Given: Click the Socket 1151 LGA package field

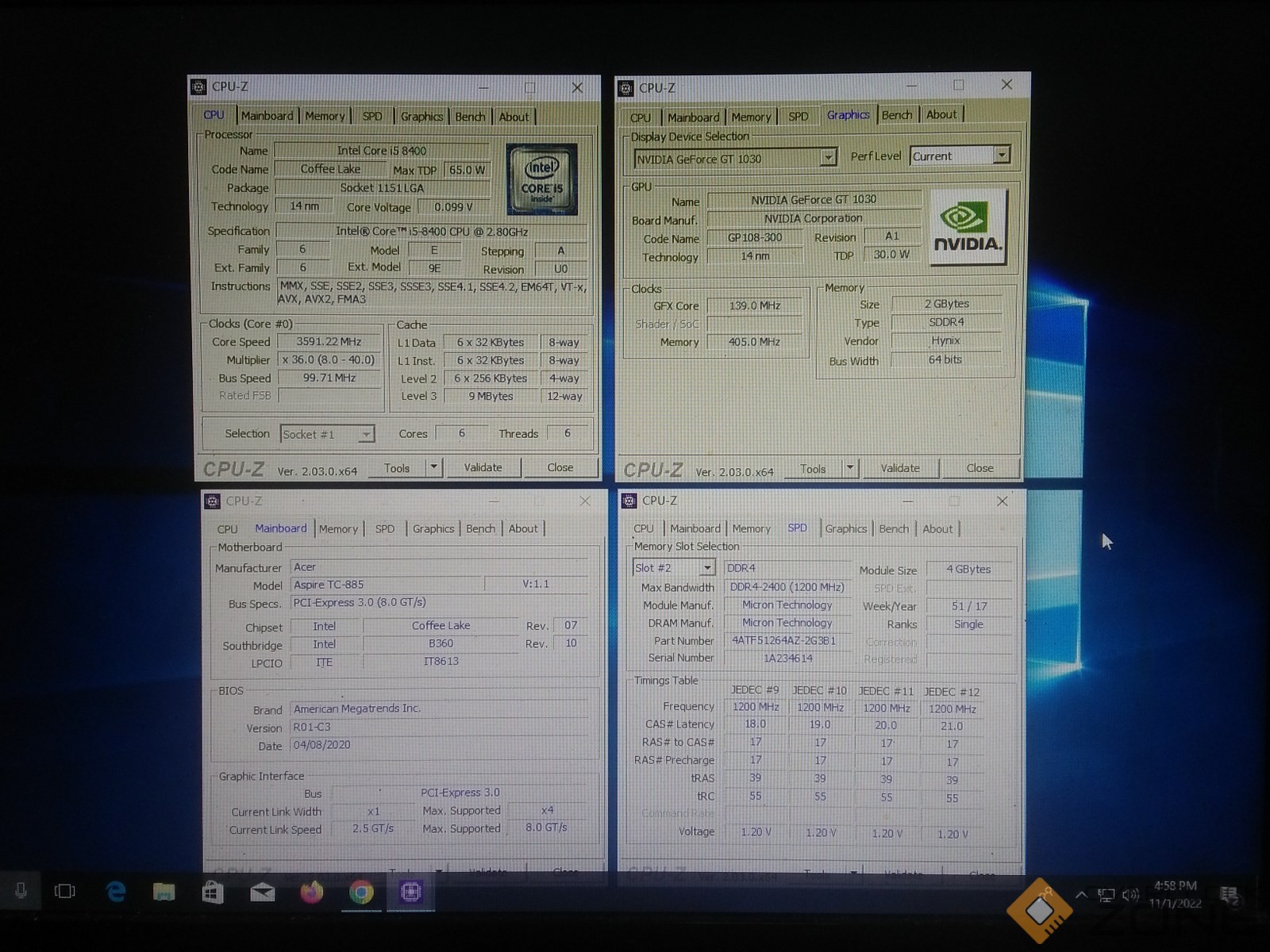Looking at the screenshot, I should 382,188.
